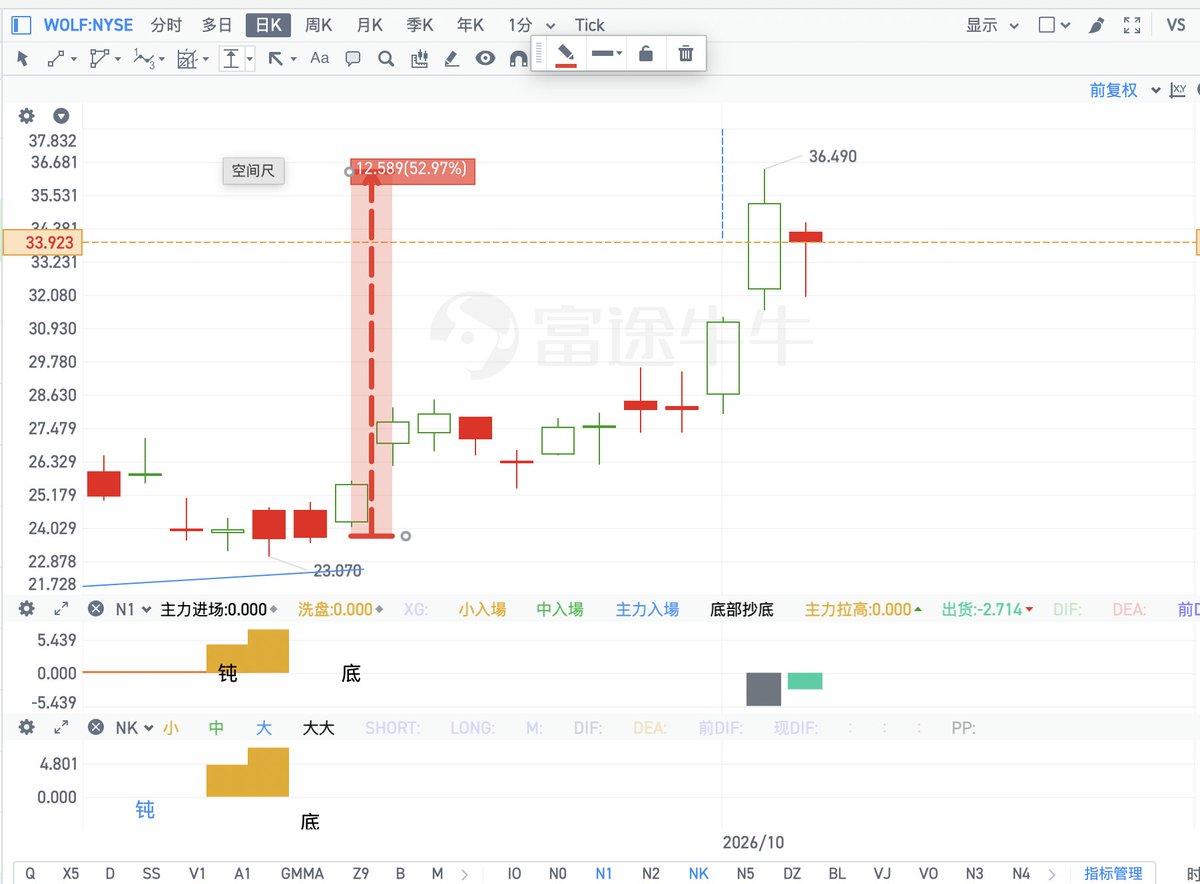Toggle 出货 series in N1 legend
The width and height of the screenshot is (1200, 884).
click(x=988, y=609)
